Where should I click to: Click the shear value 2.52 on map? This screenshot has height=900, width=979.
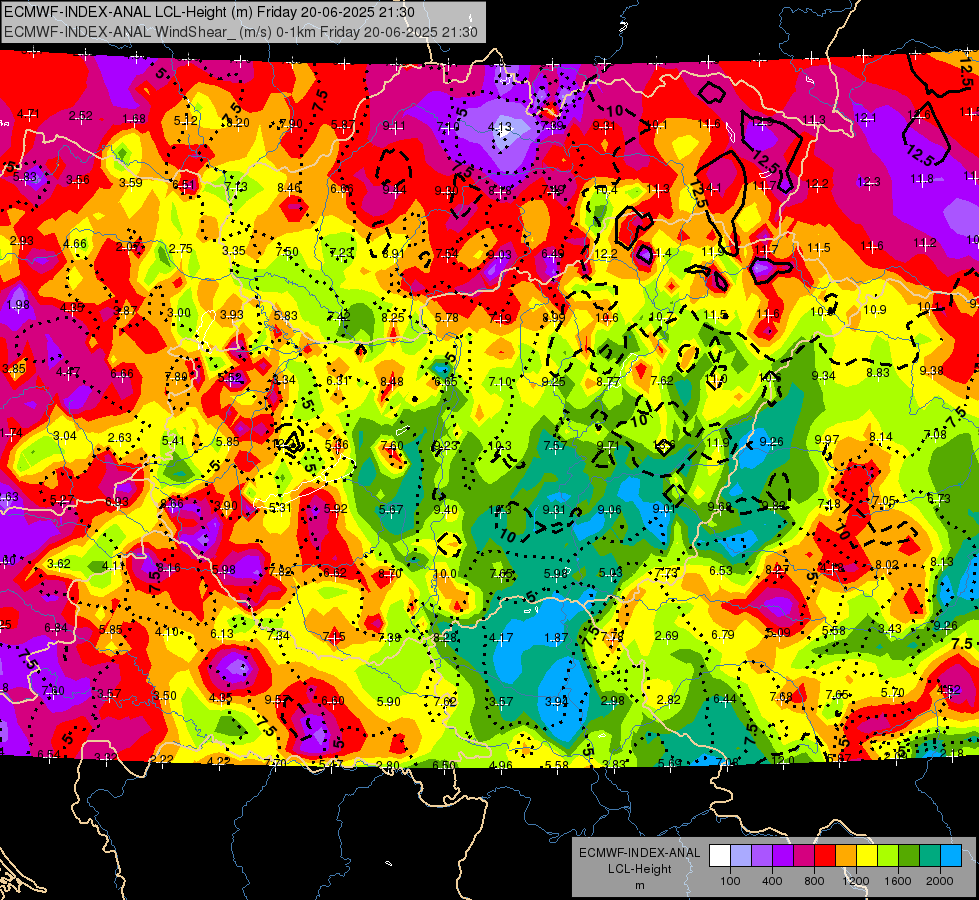(x=81, y=116)
